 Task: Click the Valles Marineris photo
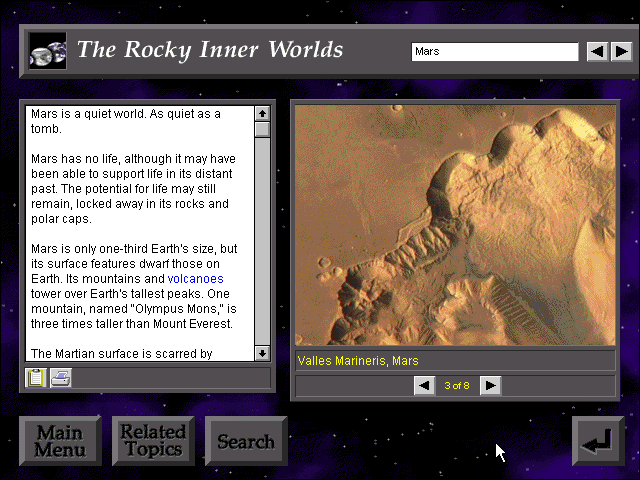pos(455,225)
